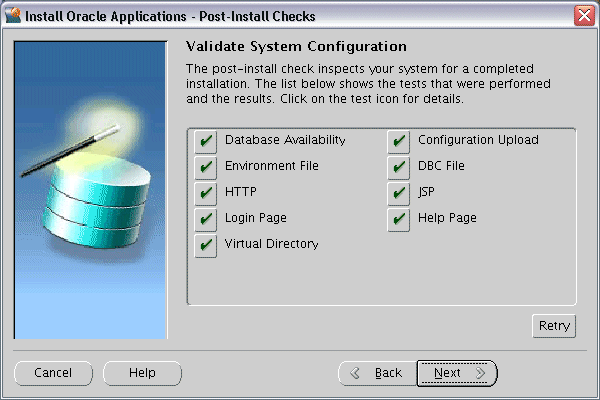Click the 'JSP' test label

point(426,191)
